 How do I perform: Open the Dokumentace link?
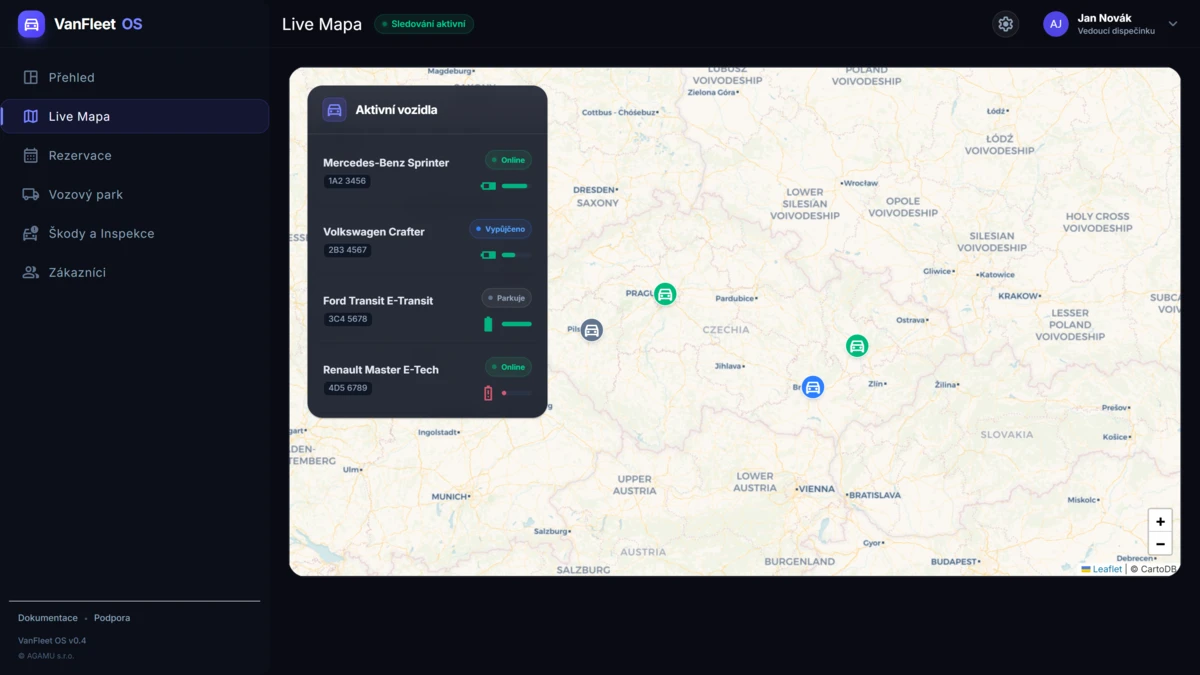pyautogui.click(x=48, y=618)
